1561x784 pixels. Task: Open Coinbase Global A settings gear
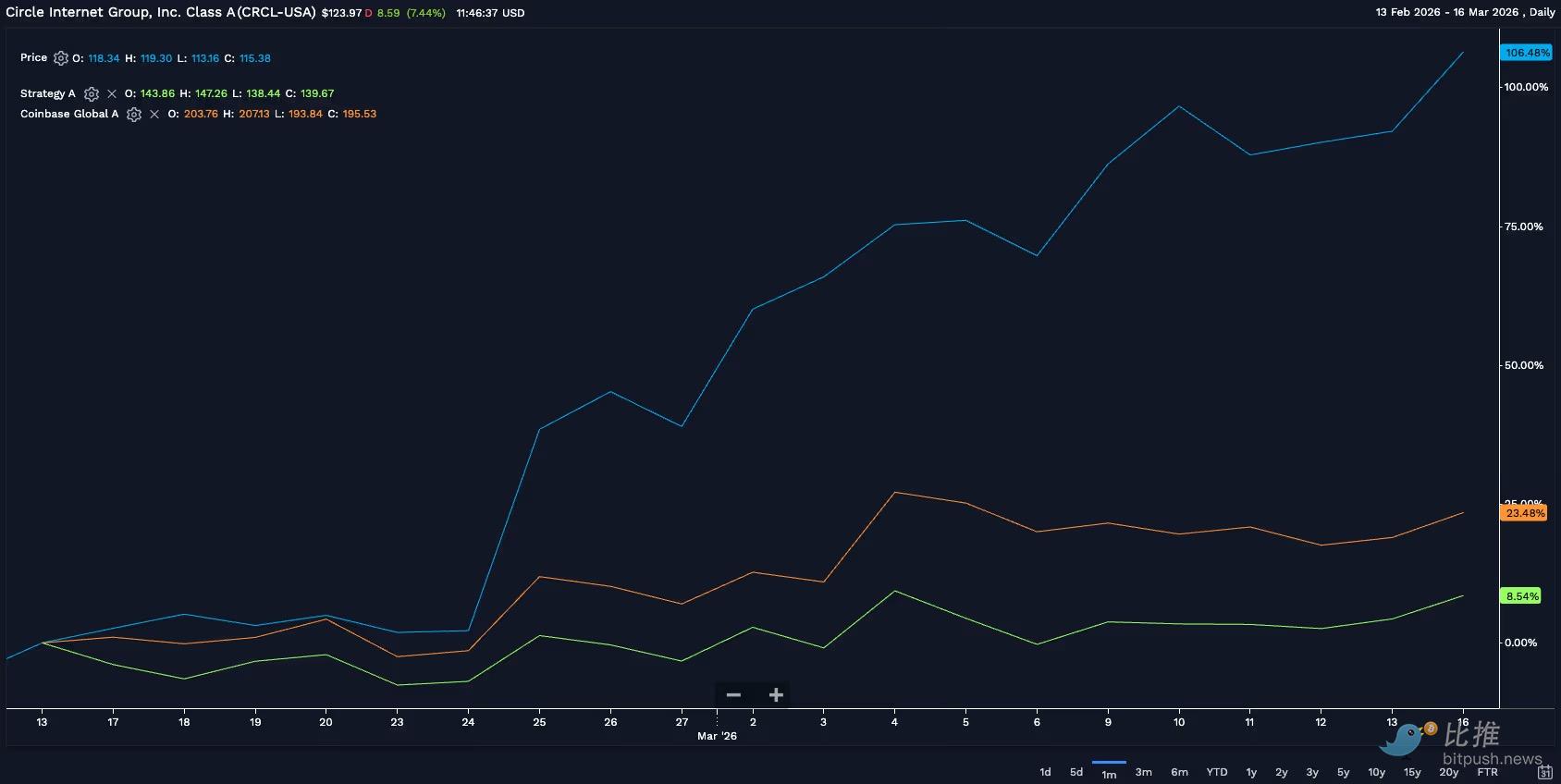tap(134, 115)
